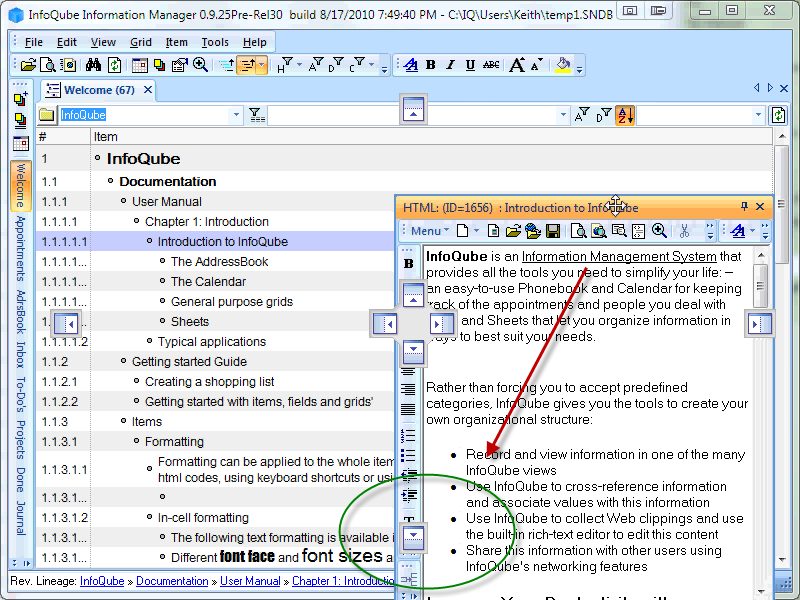The image size is (800, 600).
Task: Close the HTML pane
Action: click(760, 207)
